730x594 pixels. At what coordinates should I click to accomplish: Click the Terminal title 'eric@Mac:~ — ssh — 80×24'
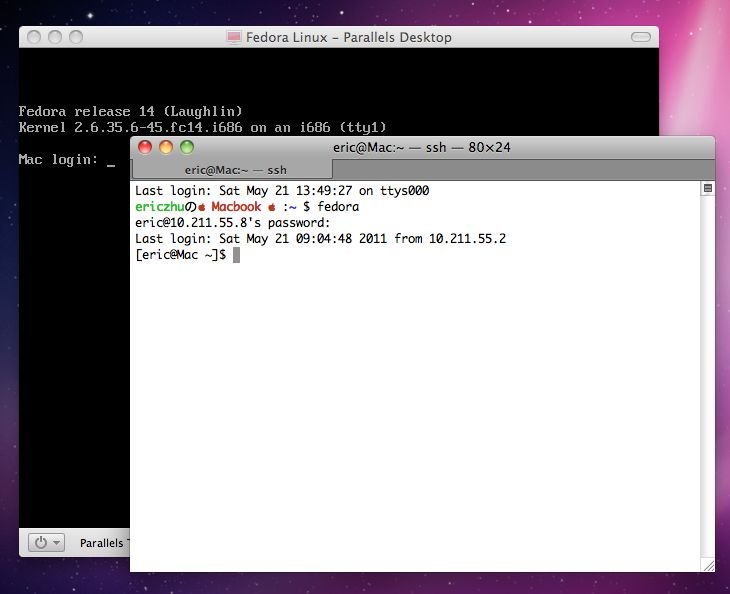[421, 148]
